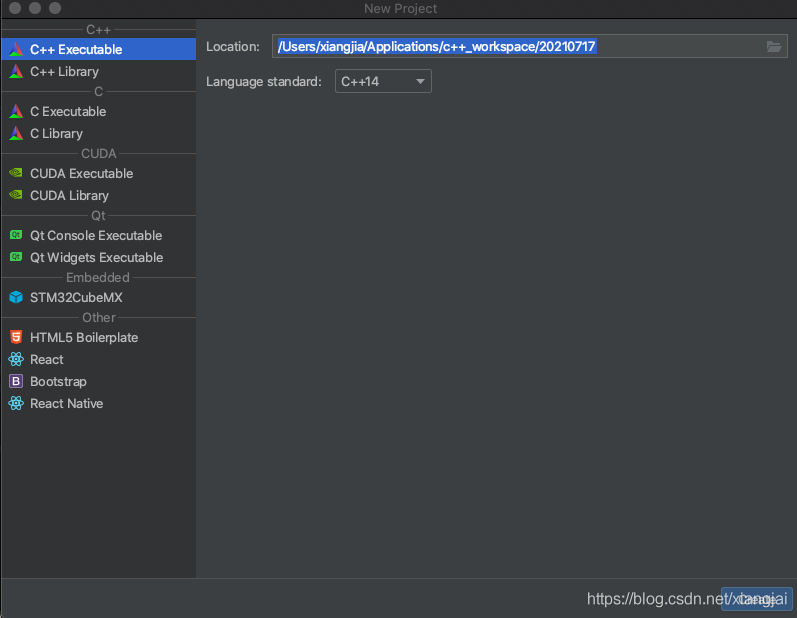Image resolution: width=797 pixels, height=618 pixels.
Task: Click the React atom icon
Action: [16, 359]
